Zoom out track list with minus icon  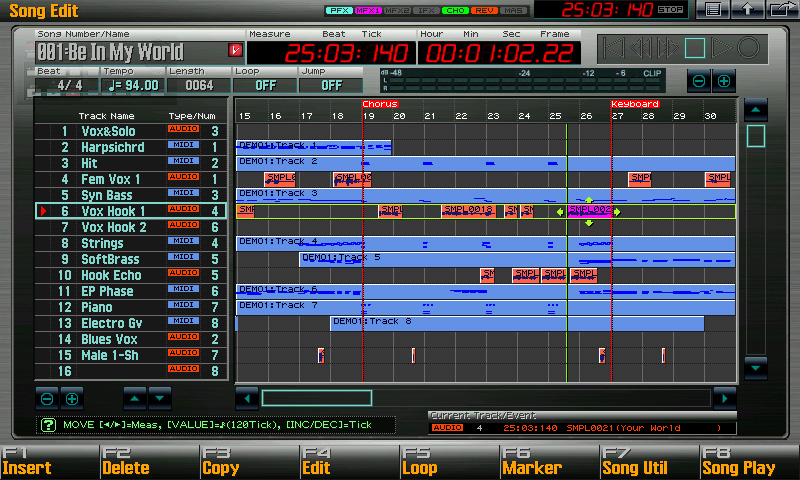pos(47,399)
